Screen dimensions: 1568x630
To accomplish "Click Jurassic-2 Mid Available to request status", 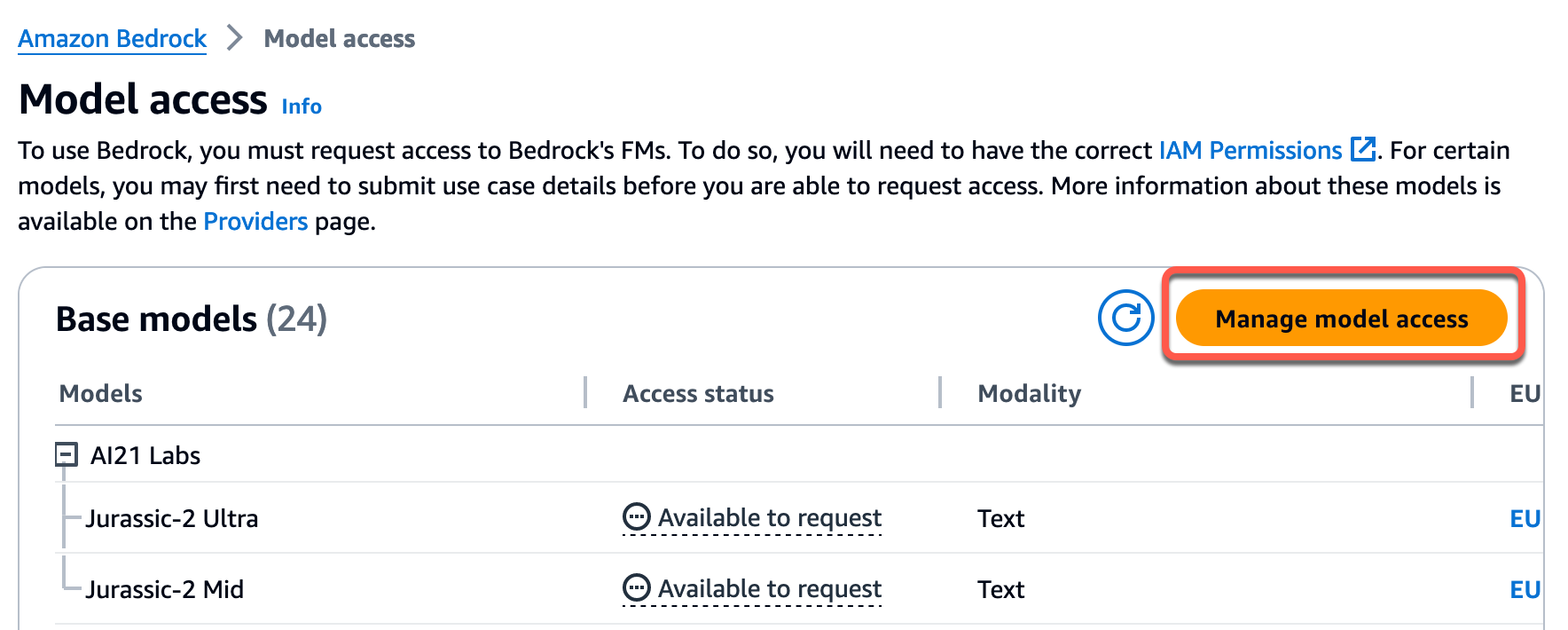I will pyautogui.click(x=769, y=588).
